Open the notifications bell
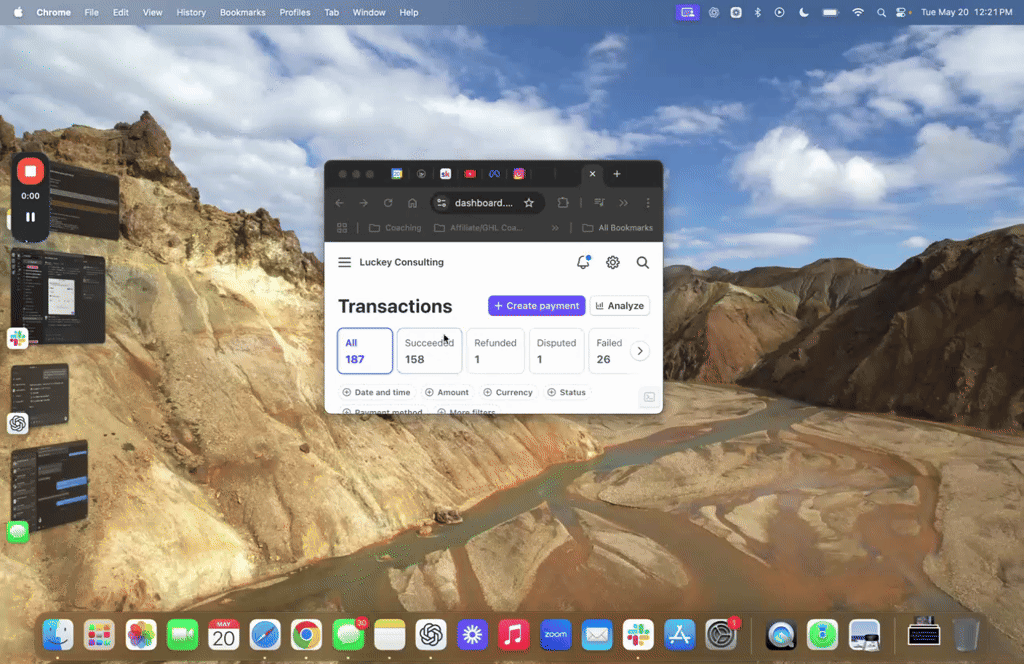1024x664 pixels. tap(583, 262)
